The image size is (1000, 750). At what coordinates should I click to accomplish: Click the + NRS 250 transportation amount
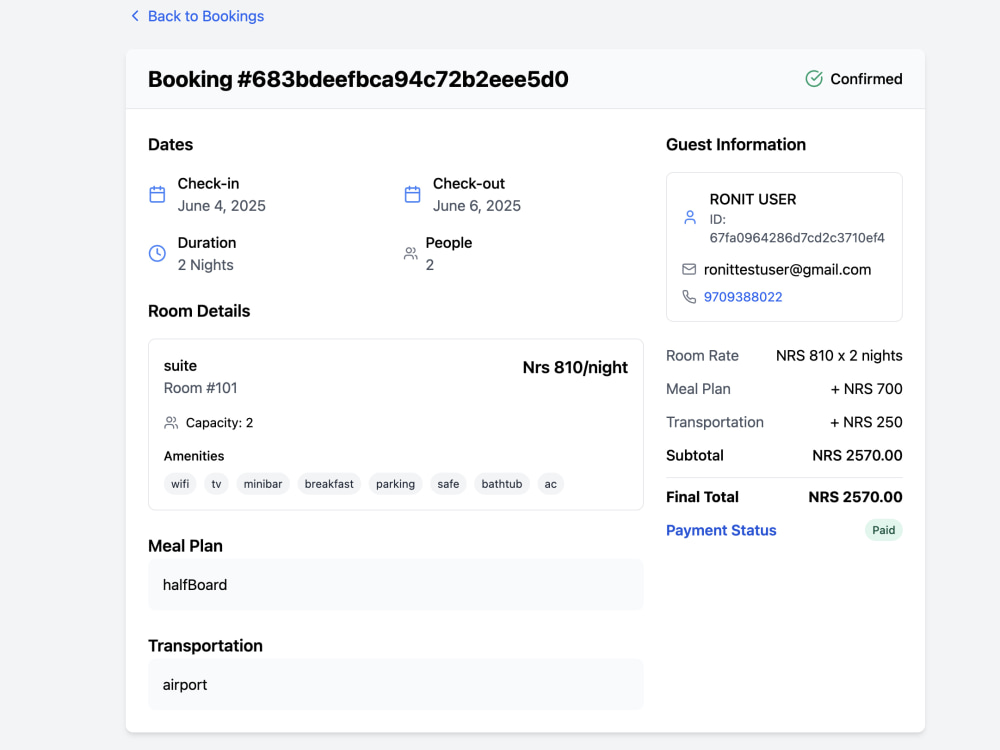(866, 422)
